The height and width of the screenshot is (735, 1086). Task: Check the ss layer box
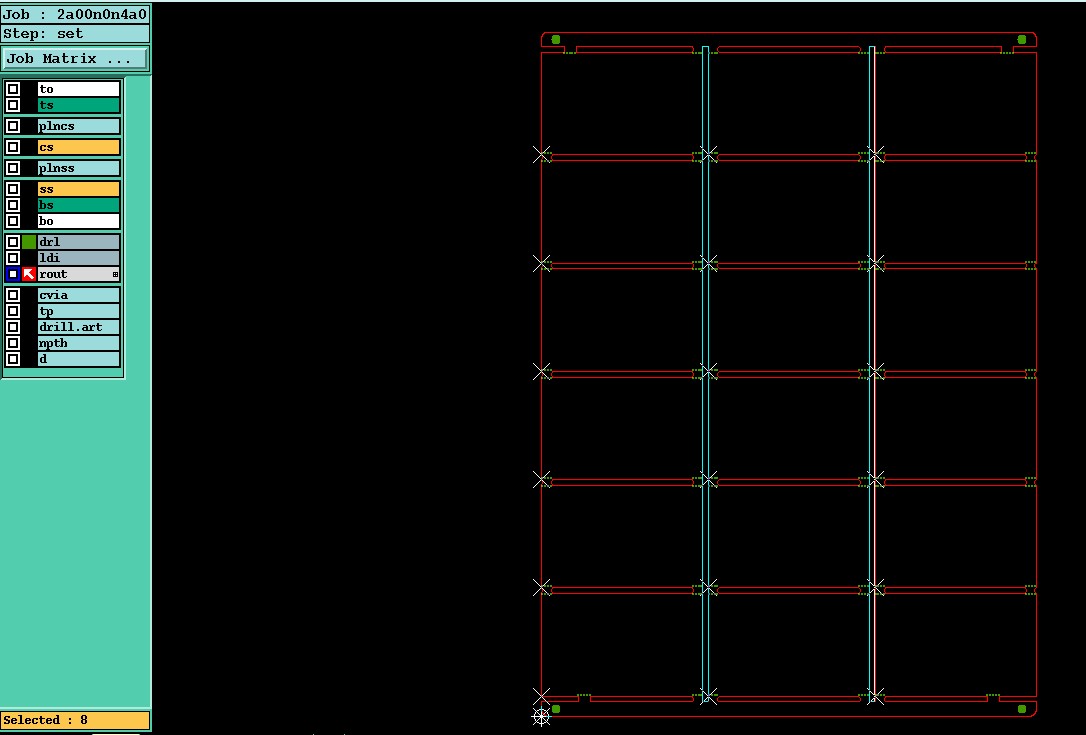[x=13, y=189]
